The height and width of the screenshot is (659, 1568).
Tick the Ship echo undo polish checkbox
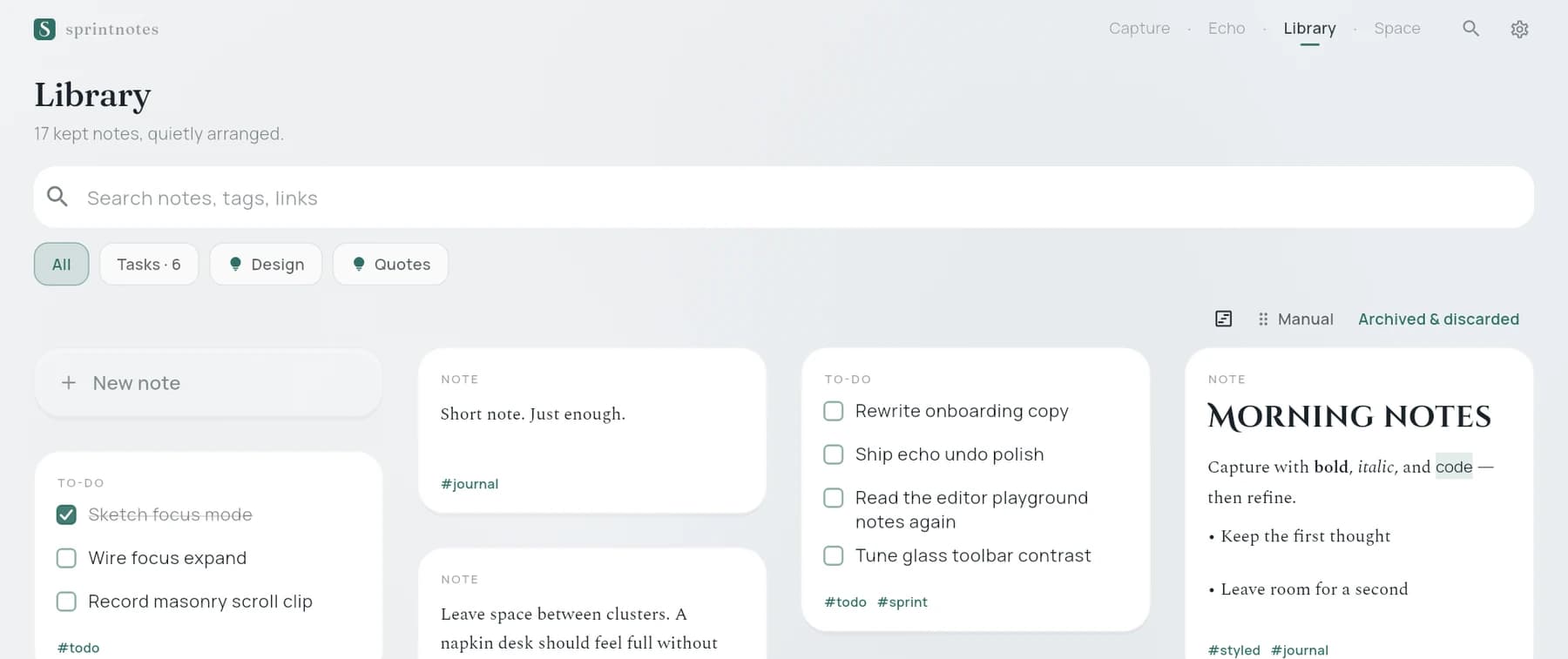834,454
